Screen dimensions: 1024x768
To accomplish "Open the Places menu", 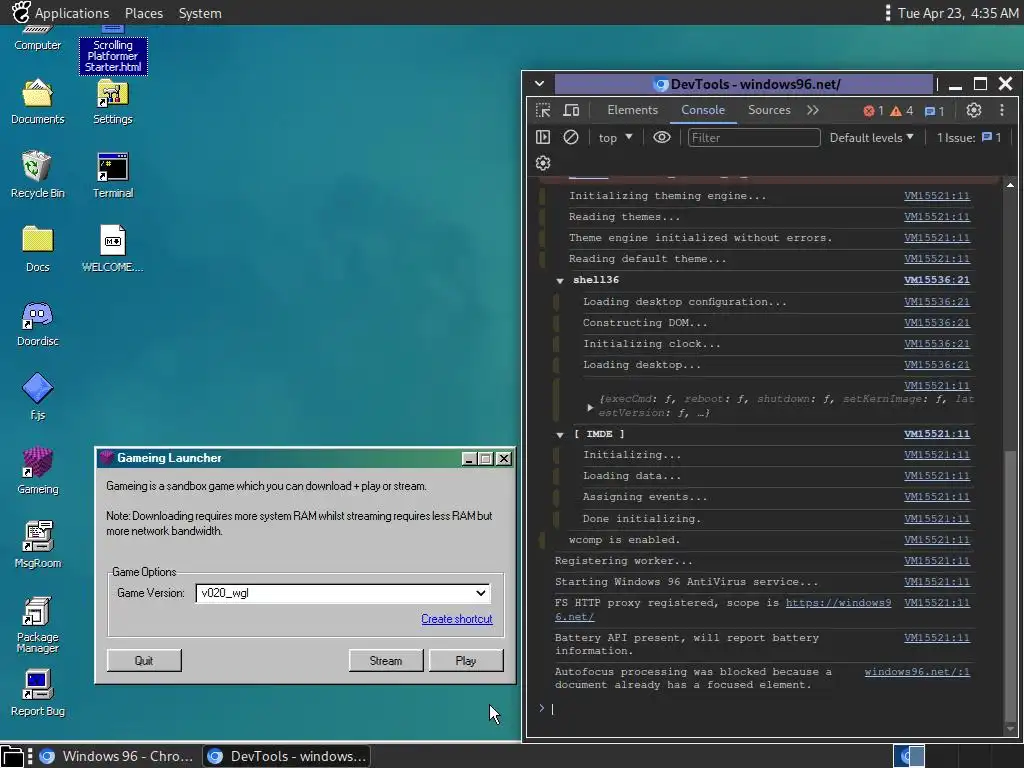I will click(144, 13).
